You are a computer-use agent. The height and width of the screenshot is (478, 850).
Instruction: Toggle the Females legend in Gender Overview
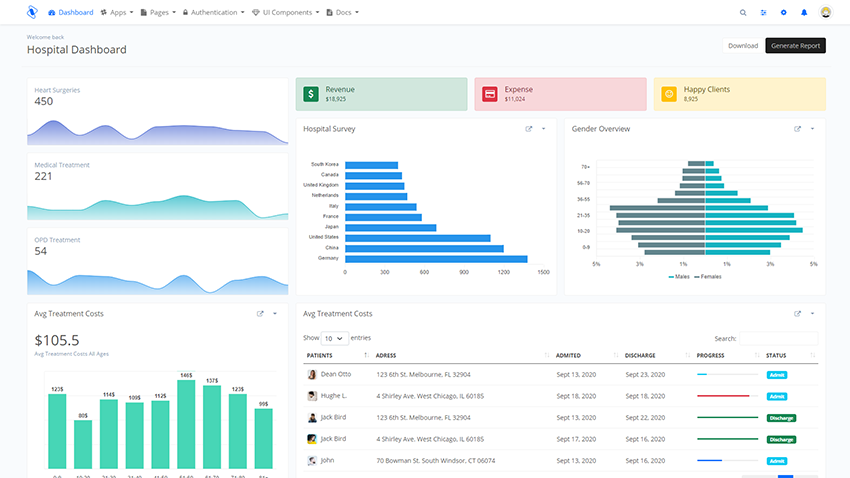coord(707,276)
